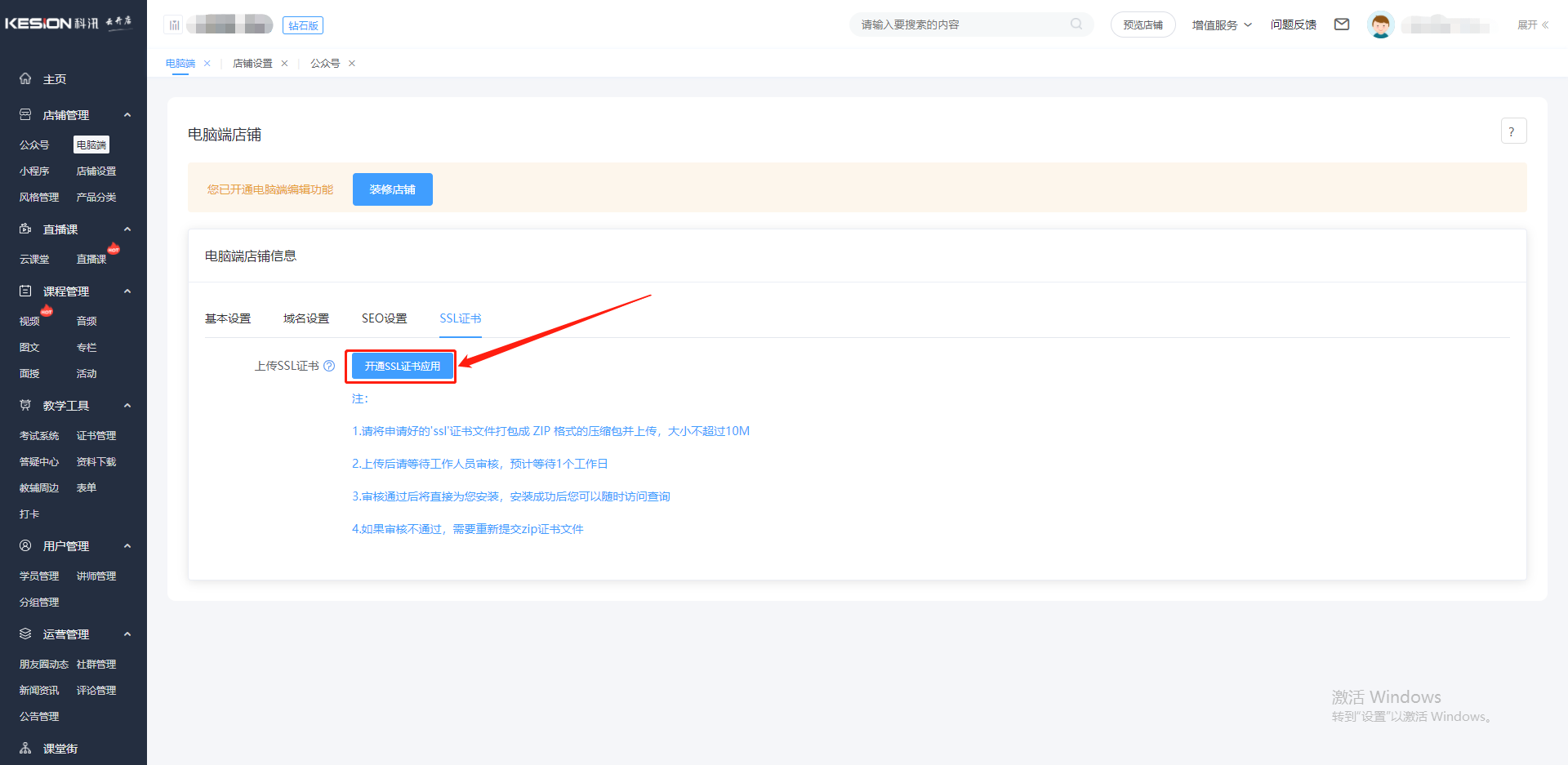This screenshot has height=765, width=1568.
Task: Collapse the 教学工具 sidebar section
Action: 127,406
